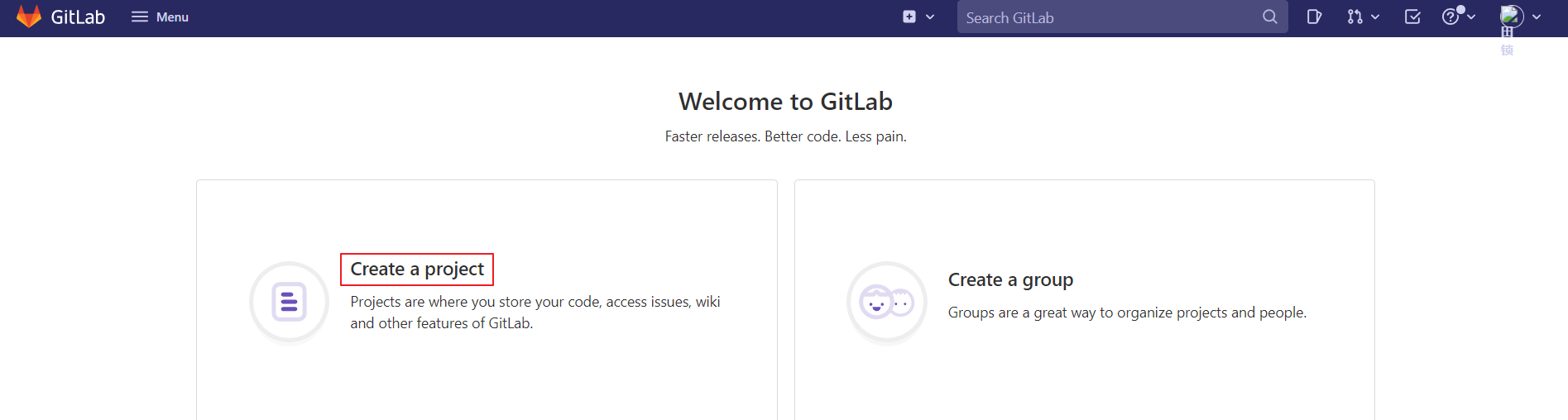Open the To-Do List checkmark icon
This screenshot has height=420, width=1568.
click(1412, 17)
